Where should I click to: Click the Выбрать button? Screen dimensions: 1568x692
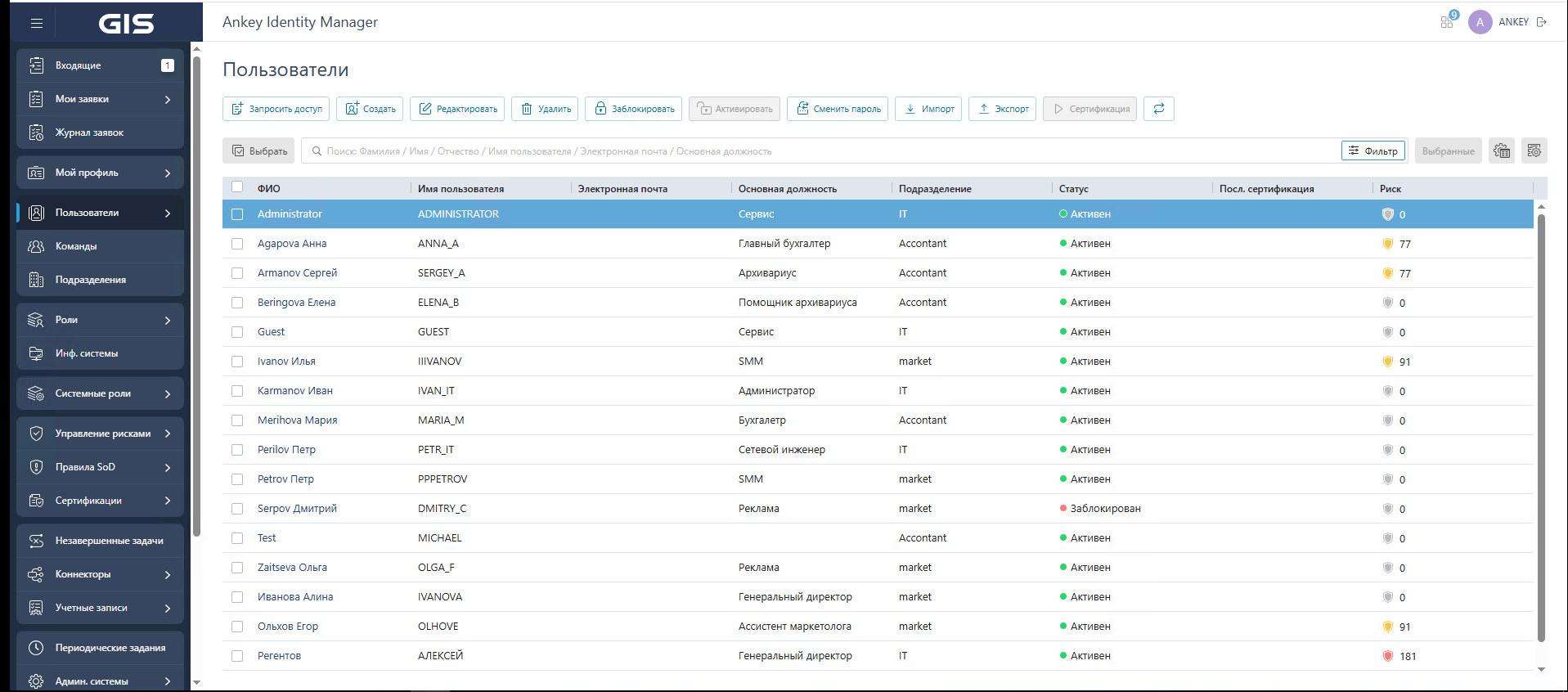pyautogui.click(x=258, y=151)
